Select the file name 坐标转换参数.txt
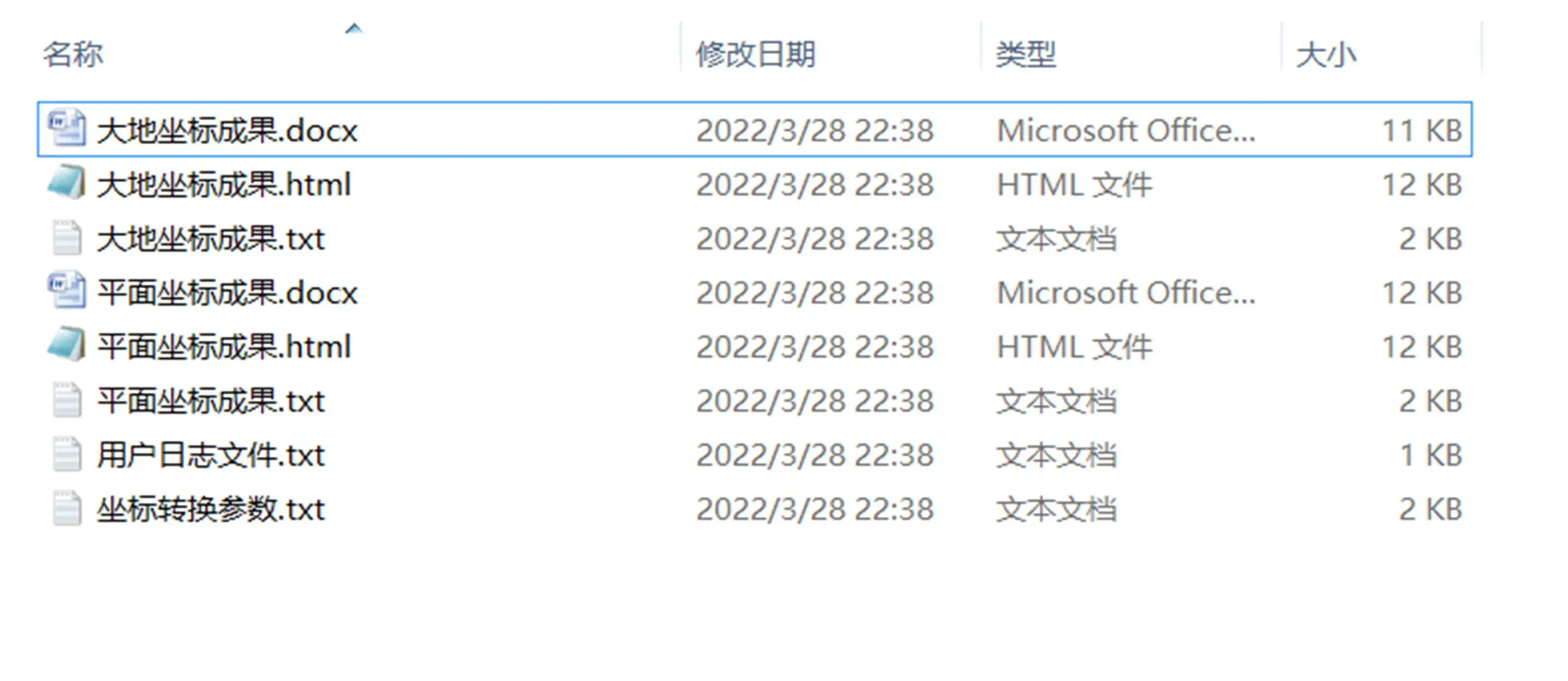This screenshot has width=1568, height=681. click(211, 509)
